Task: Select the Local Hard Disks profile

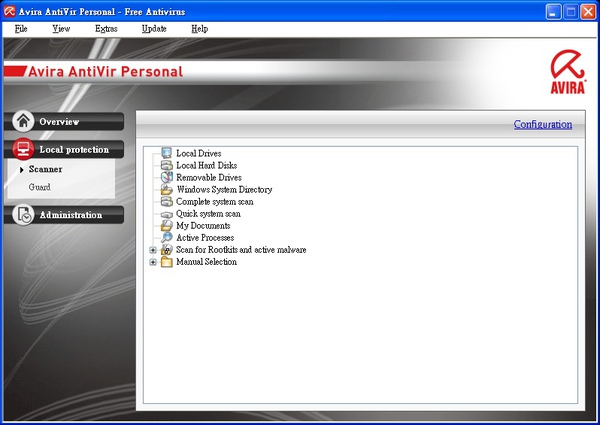Action: (x=206, y=165)
